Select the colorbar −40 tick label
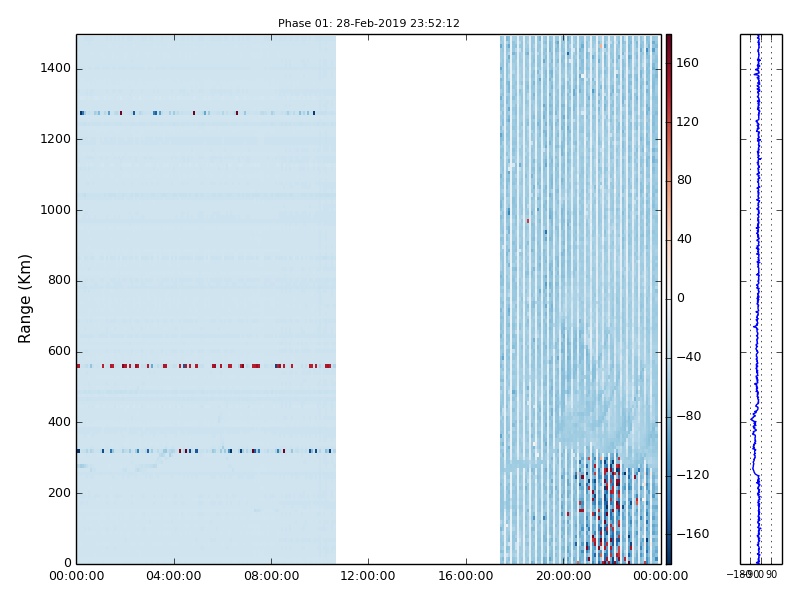This screenshot has width=800, height=600. 689,357
